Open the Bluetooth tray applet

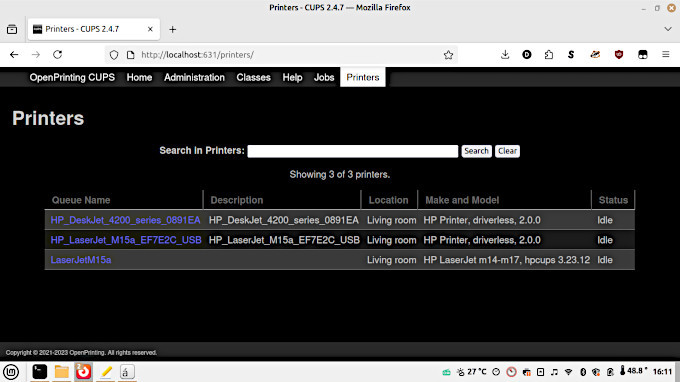[583, 372]
